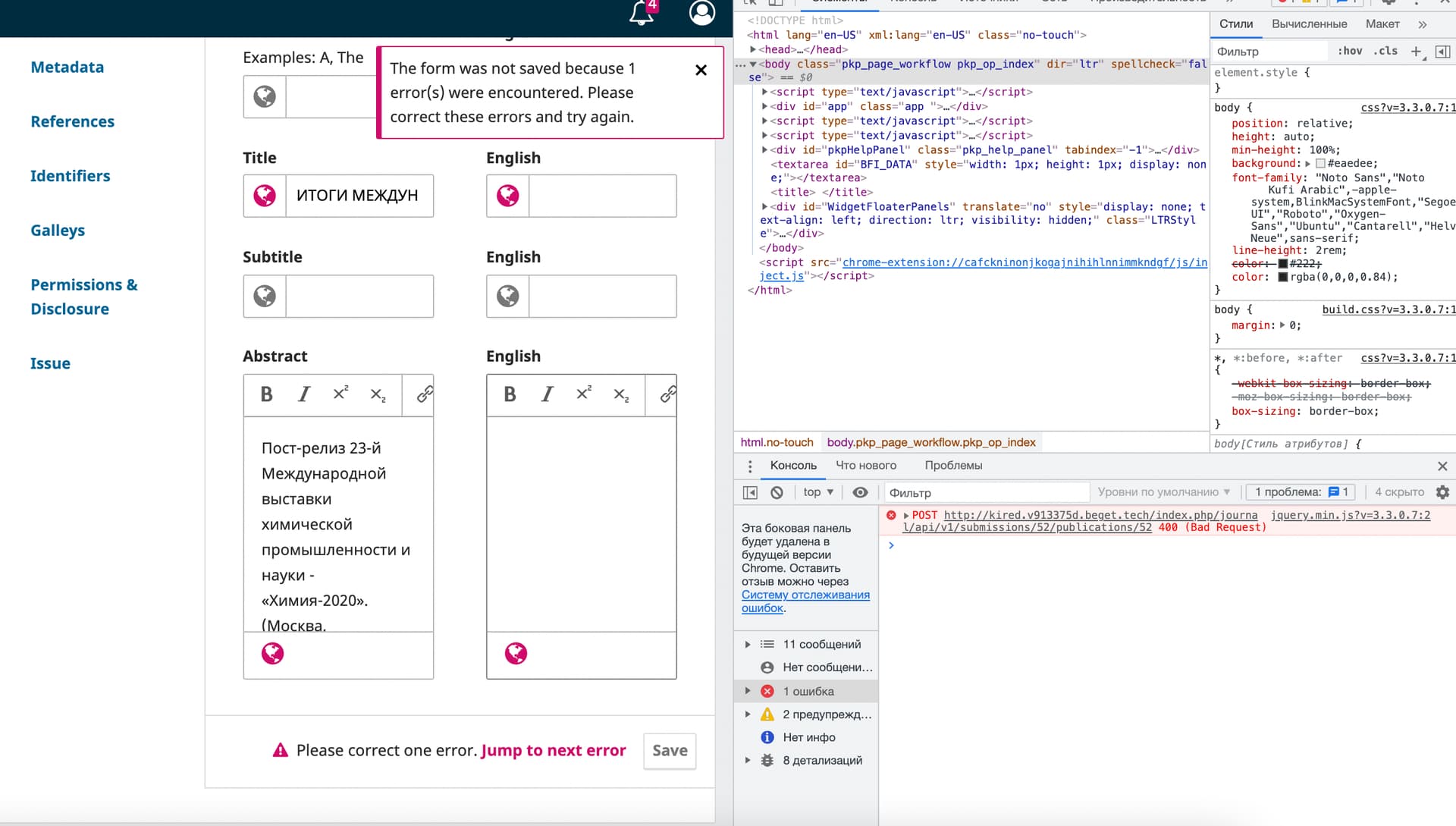
Task: Click the globe icon below the Abstract text
Action: (x=273, y=654)
